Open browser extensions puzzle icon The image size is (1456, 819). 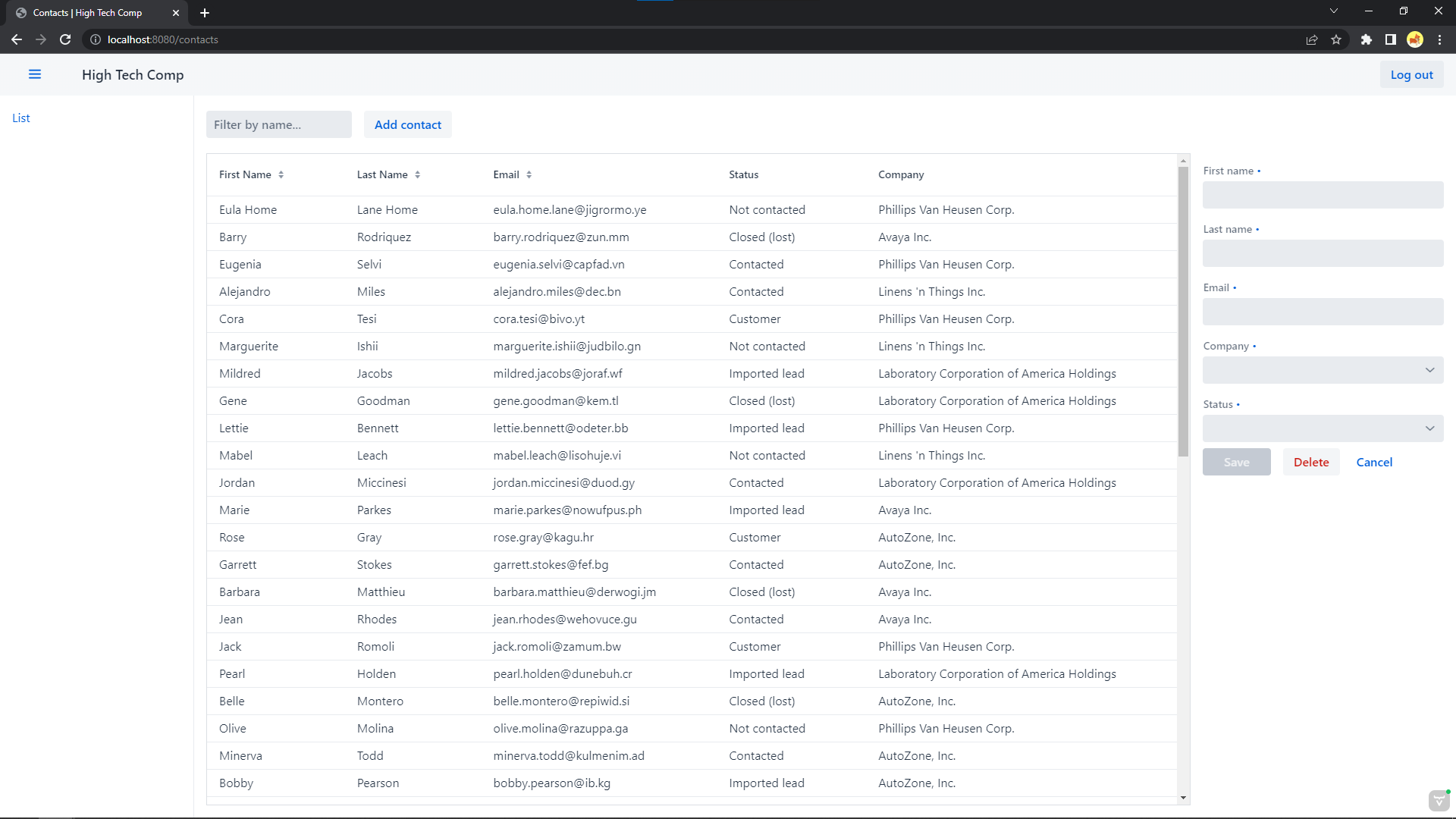tap(1366, 39)
